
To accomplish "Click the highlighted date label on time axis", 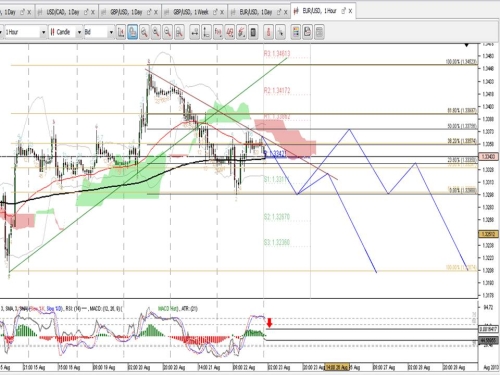I will 337,367.
